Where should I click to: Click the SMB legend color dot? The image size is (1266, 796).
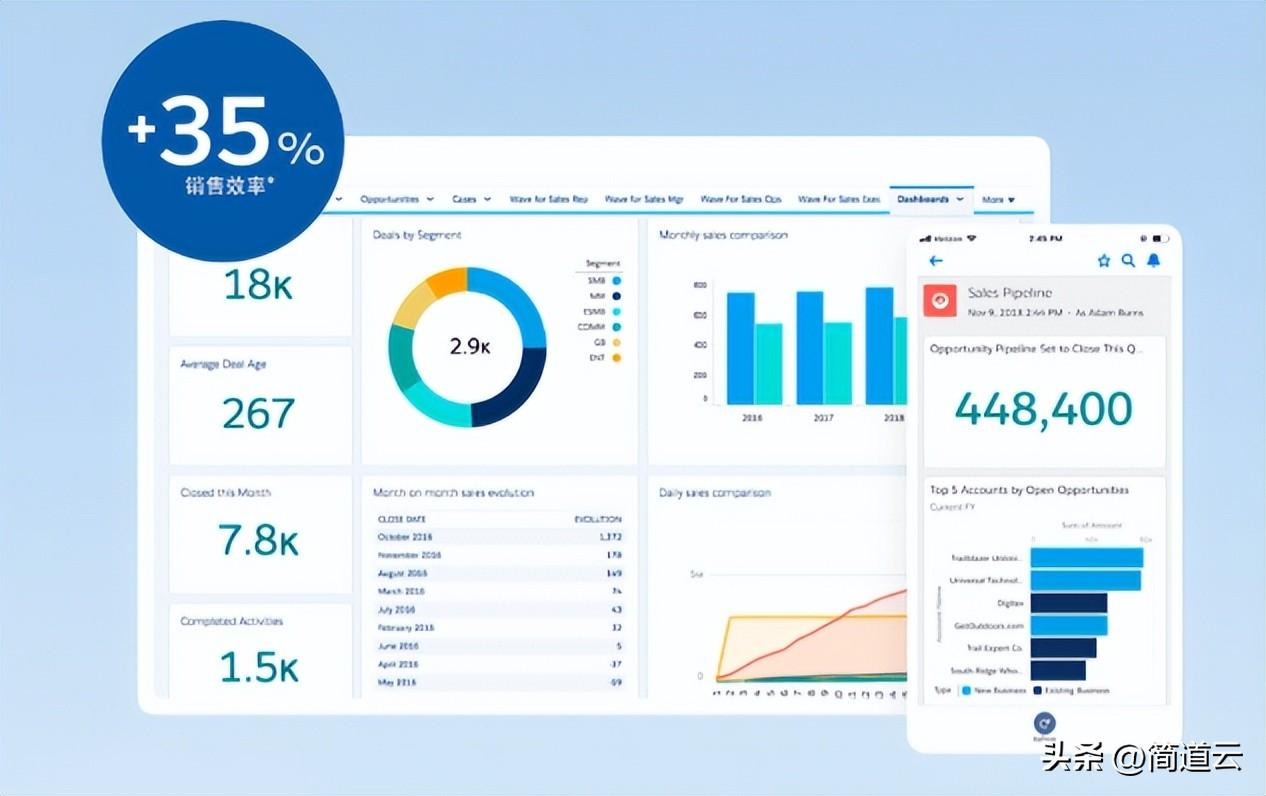[x=617, y=281]
